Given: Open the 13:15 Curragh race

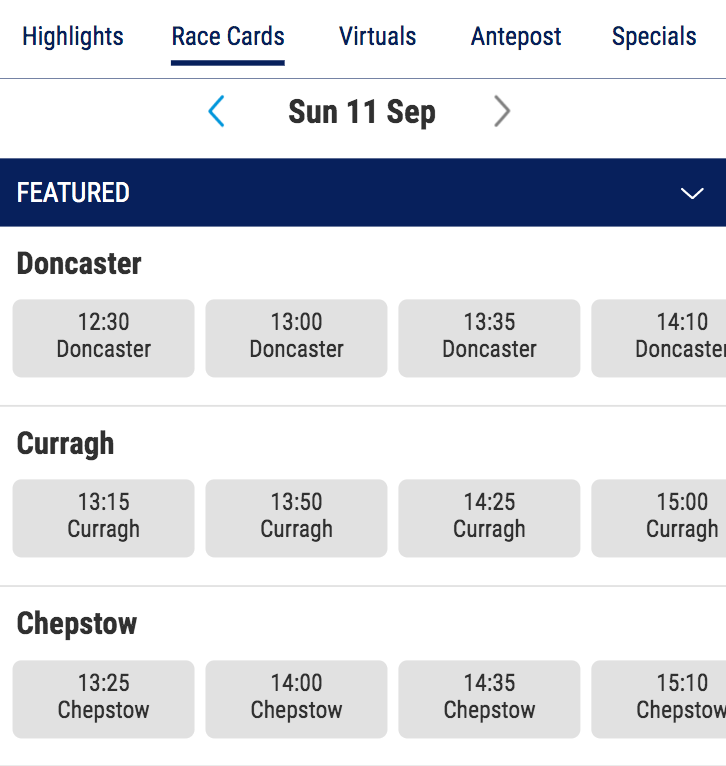Looking at the screenshot, I should tap(104, 517).
